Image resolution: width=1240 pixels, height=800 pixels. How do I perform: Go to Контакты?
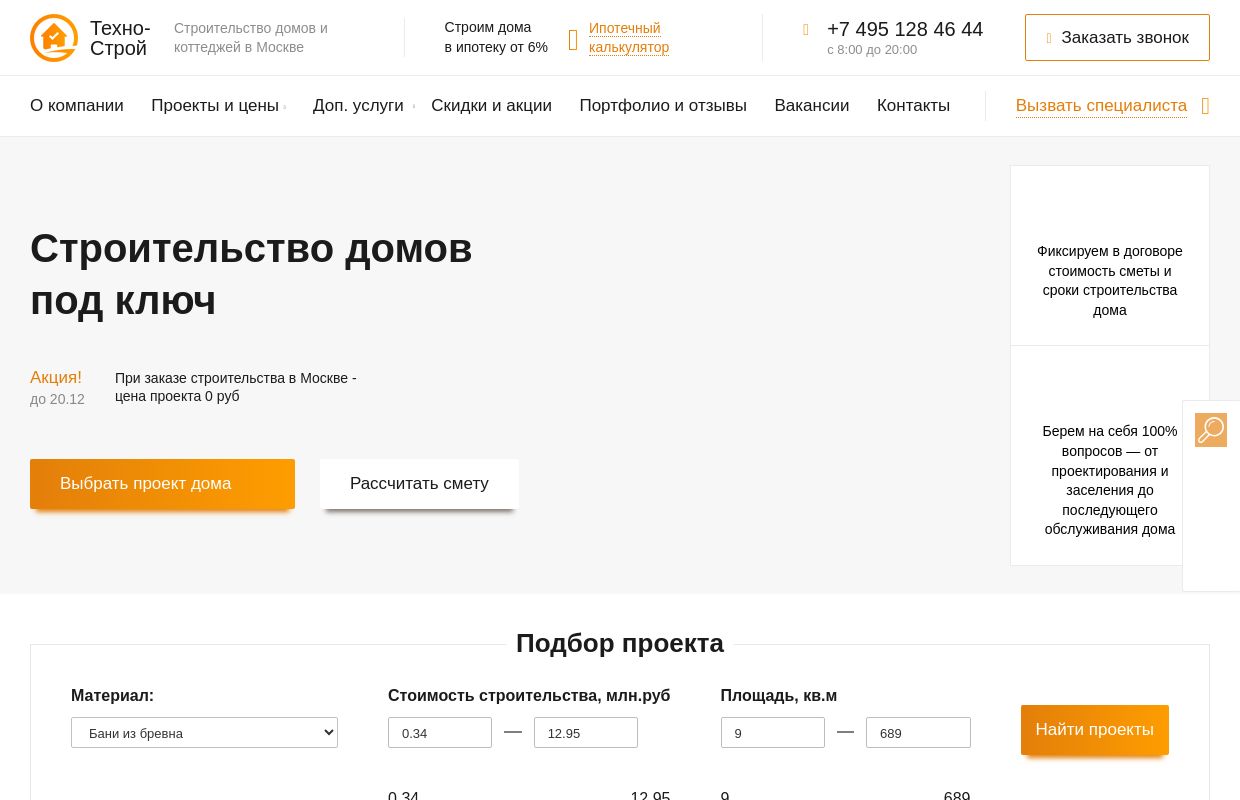913,105
